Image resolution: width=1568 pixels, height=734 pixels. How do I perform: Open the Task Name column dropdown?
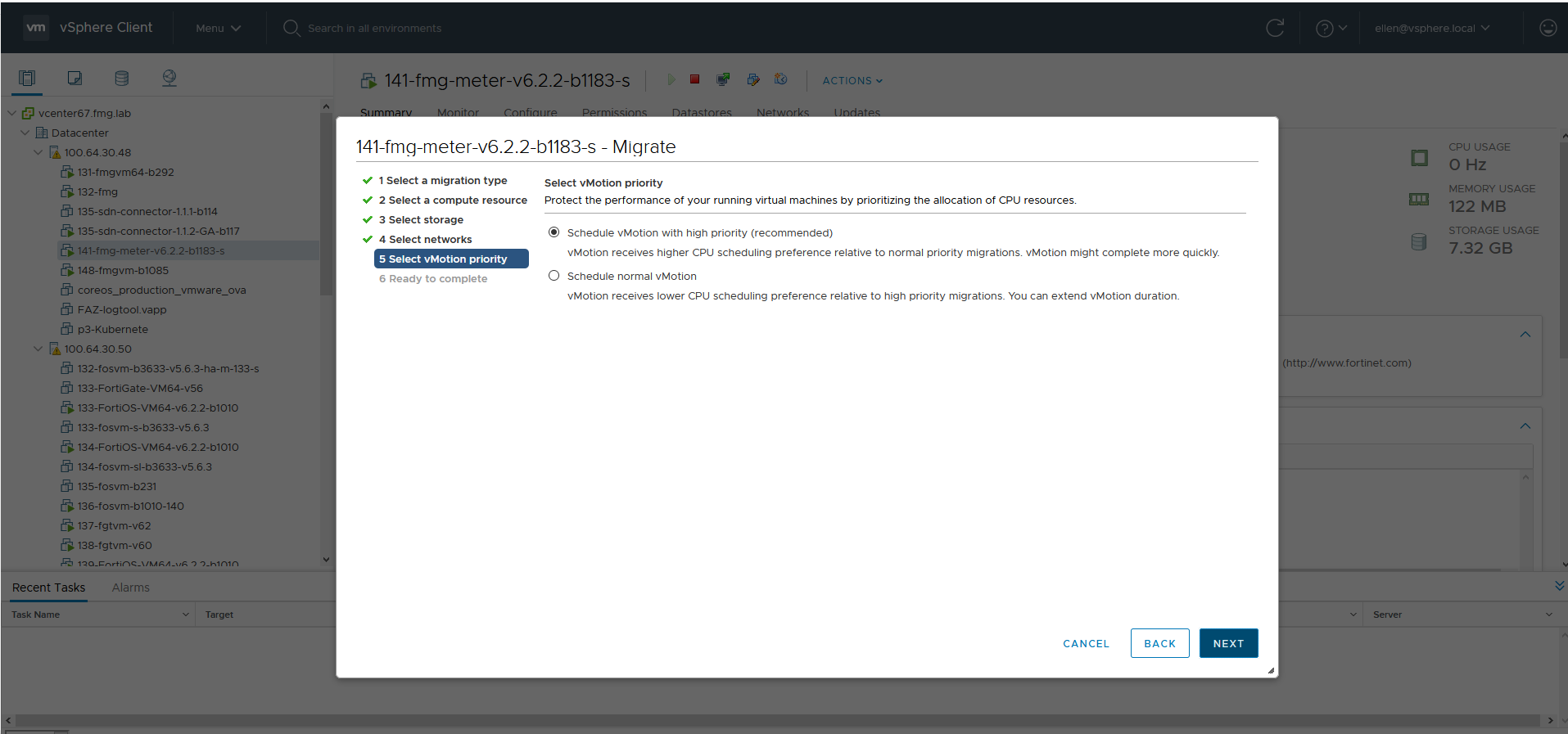point(185,615)
